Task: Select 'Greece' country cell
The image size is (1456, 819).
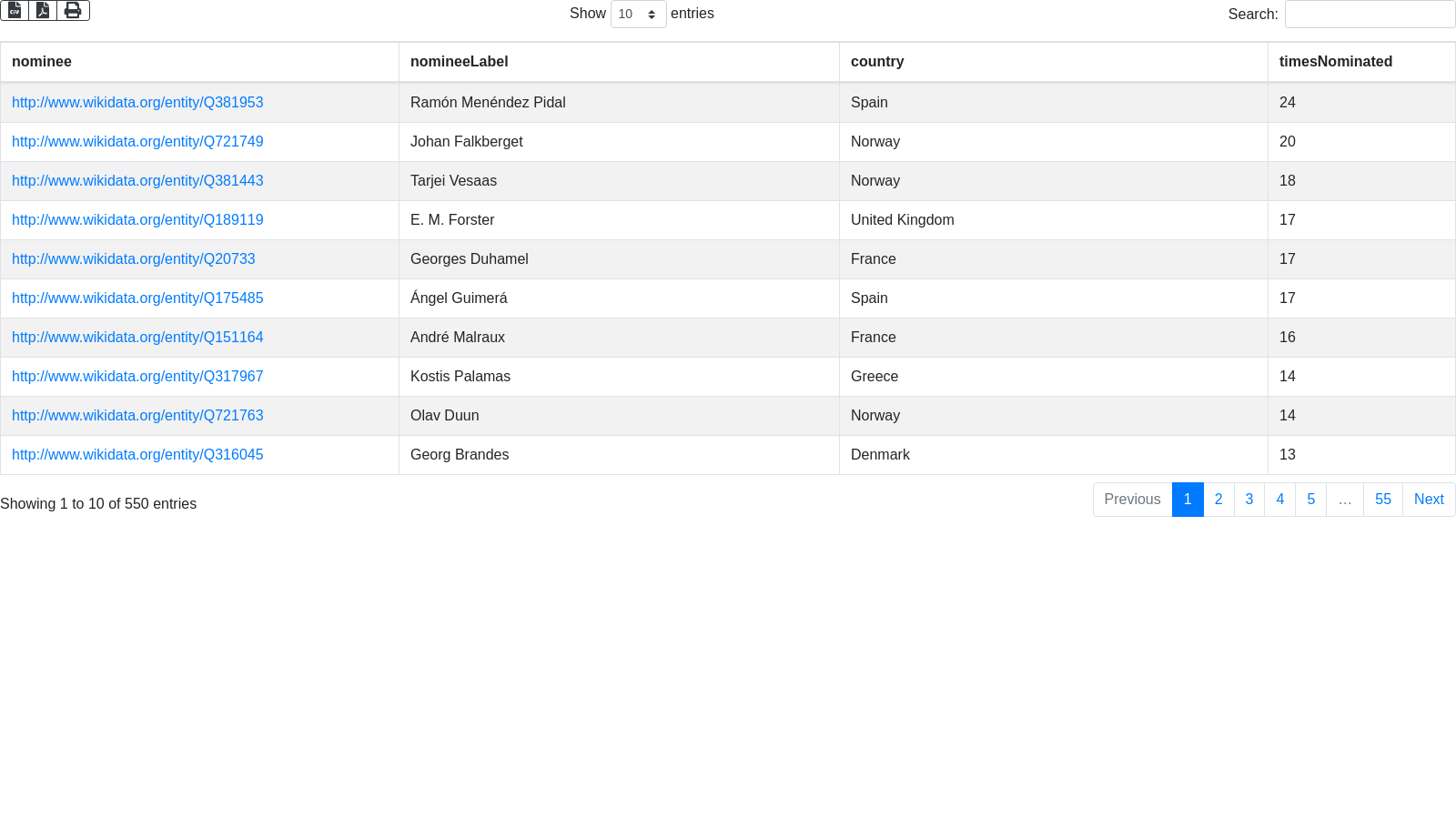Action: tap(1053, 377)
